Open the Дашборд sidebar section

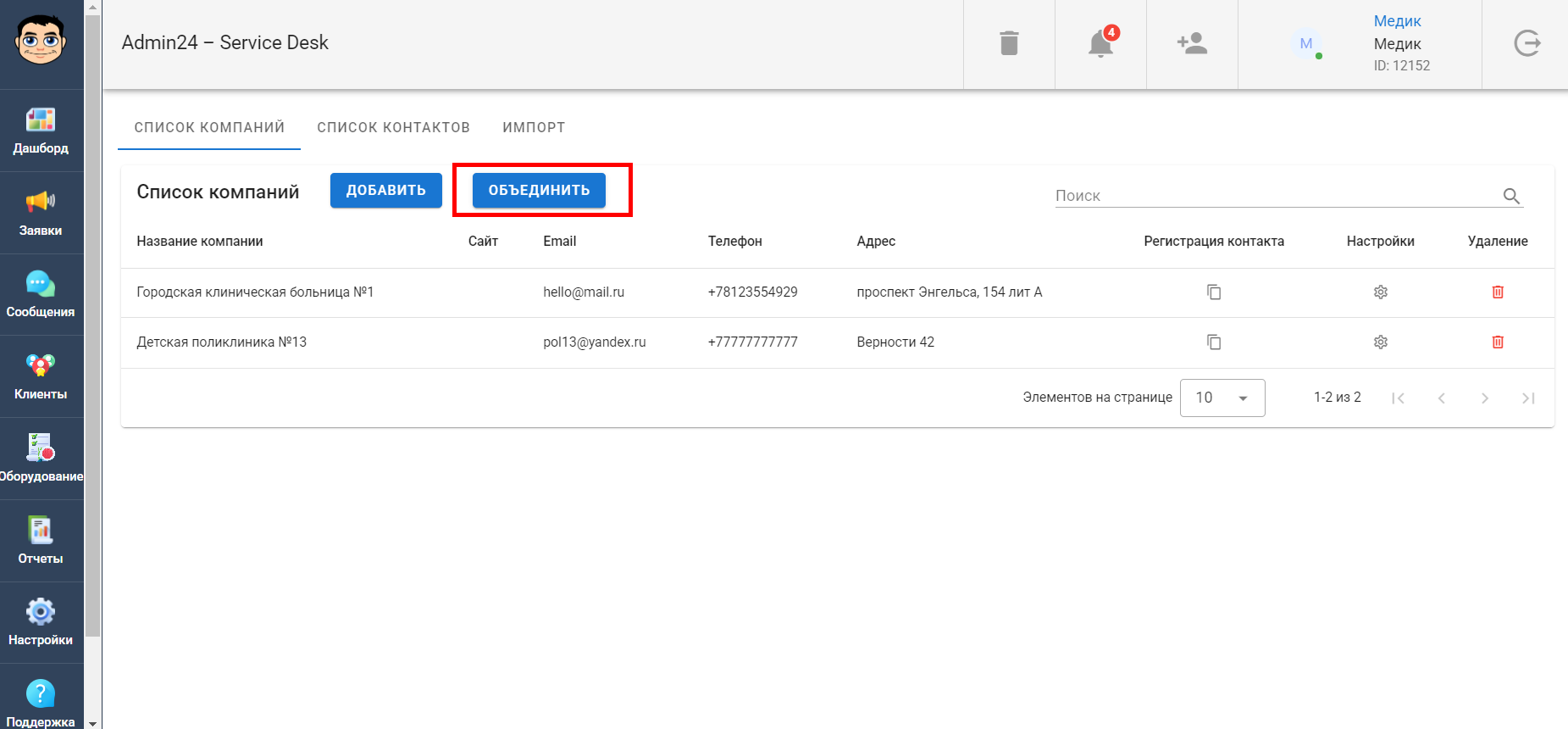pyautogui.click(x=41, y=131)
